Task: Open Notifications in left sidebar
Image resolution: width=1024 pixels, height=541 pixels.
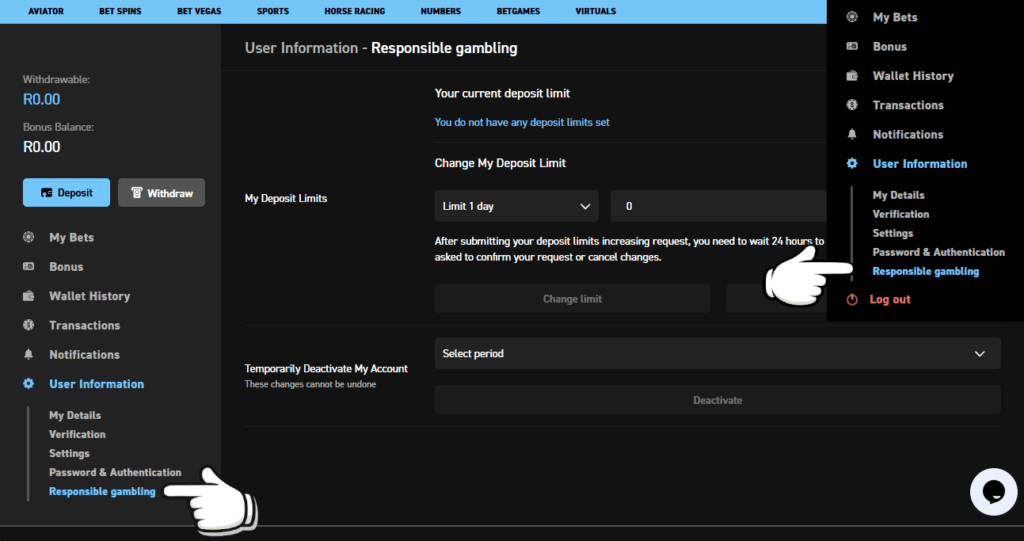Action: [x=84, y=355]
